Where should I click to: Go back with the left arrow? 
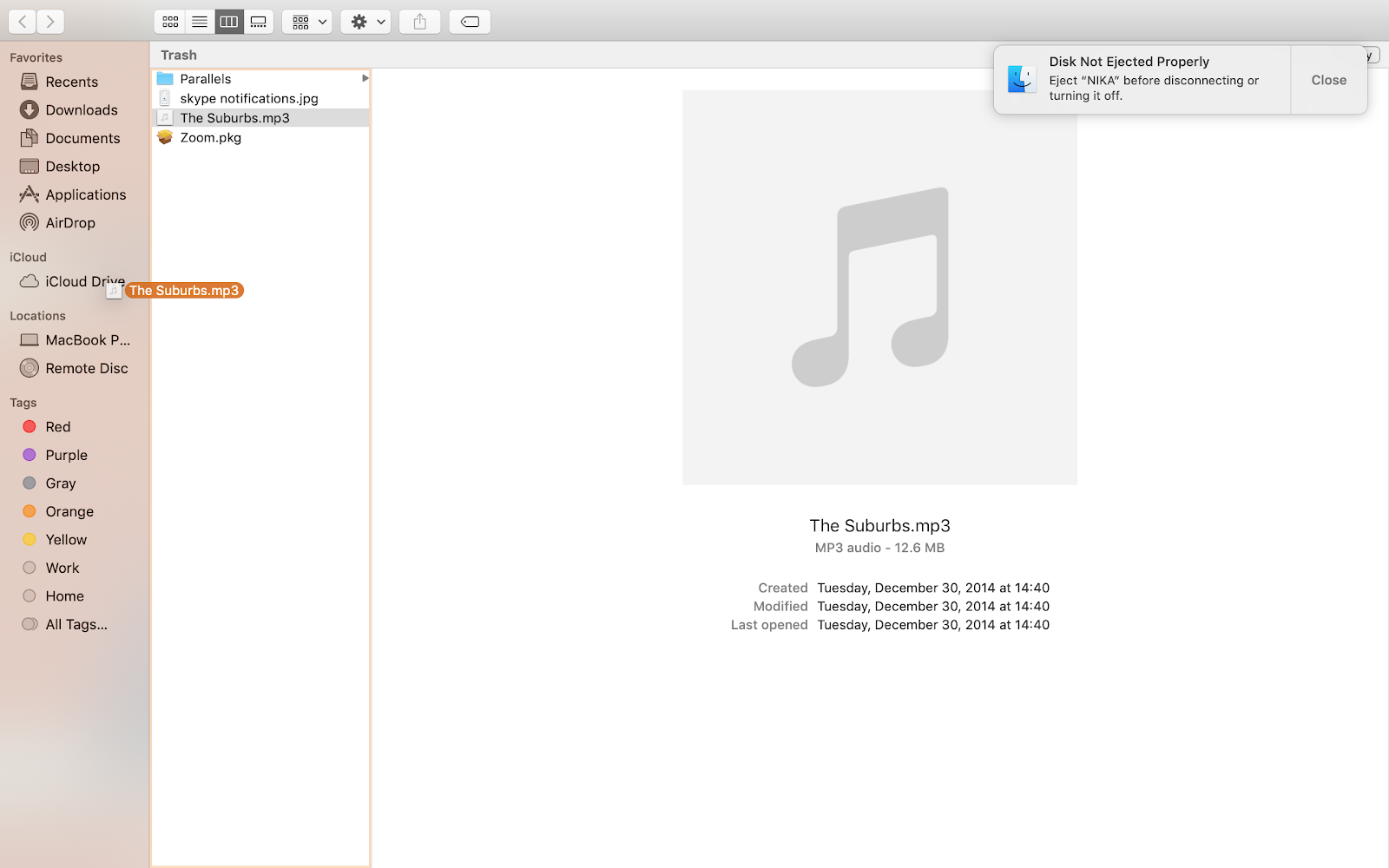point(23,22)
